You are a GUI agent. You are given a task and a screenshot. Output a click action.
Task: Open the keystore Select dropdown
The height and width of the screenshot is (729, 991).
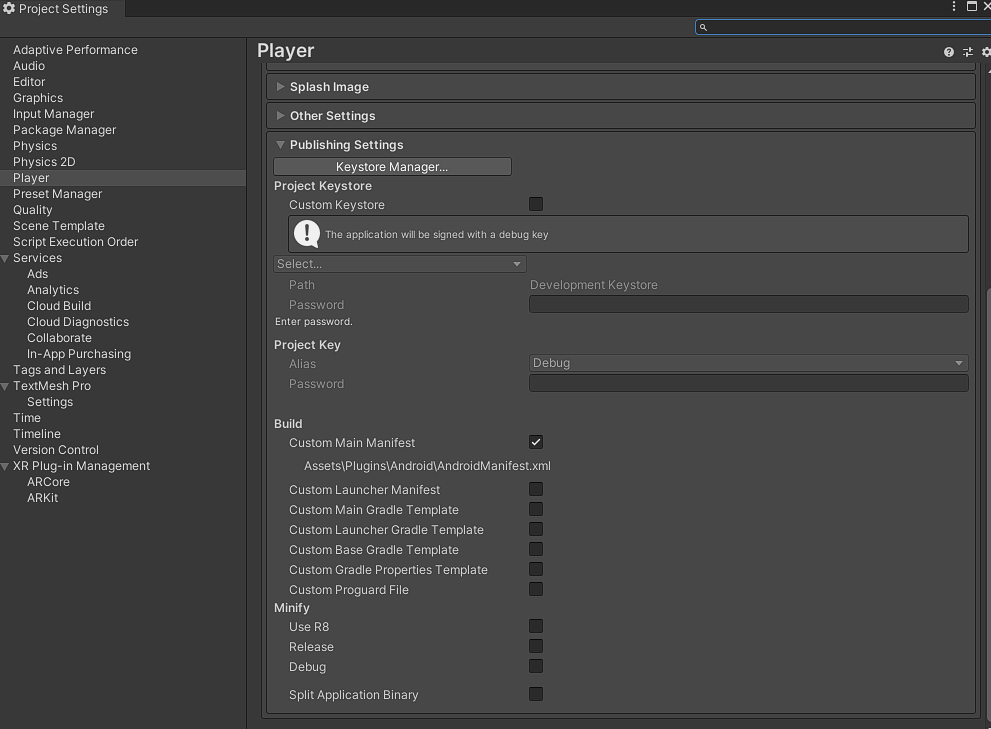[x=399, y=263]
